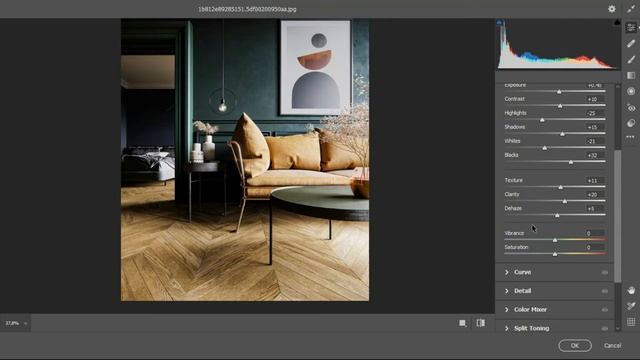Toggle the grid overlay icon

(x=631, y=322)
